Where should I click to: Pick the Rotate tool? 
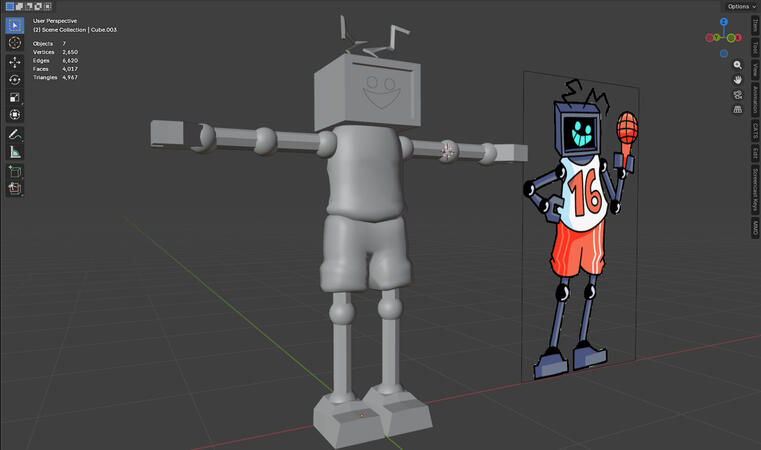coord(15,80)
